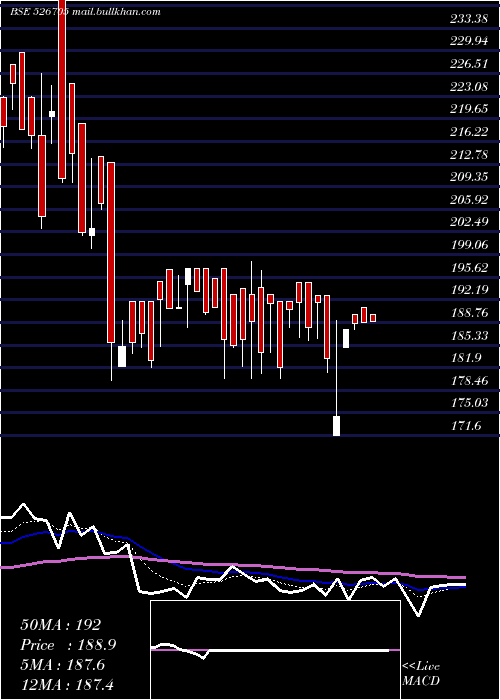Screen dimensions: 500x700
Task: Click the 212.78 price axis label
Action: (470, 155)
